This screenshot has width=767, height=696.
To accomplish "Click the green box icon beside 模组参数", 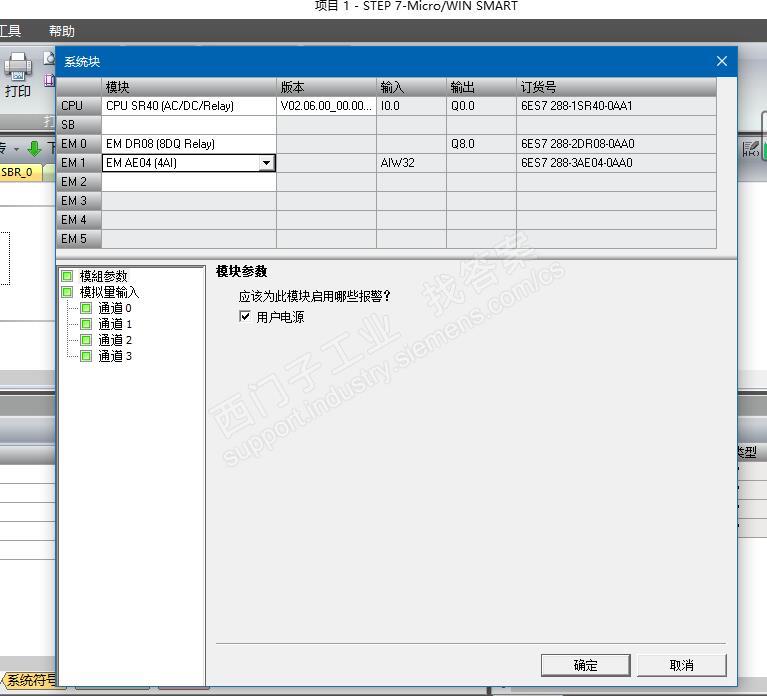I will (x=67, y=276).
